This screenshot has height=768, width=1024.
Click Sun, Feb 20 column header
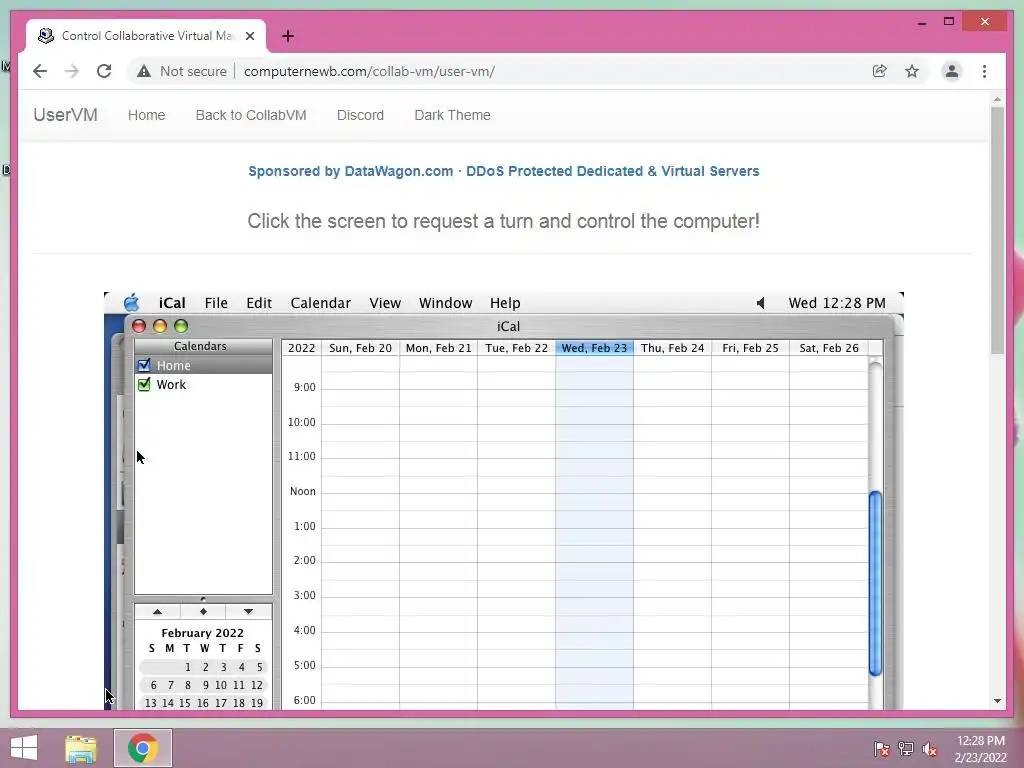[x=360, y=348]
